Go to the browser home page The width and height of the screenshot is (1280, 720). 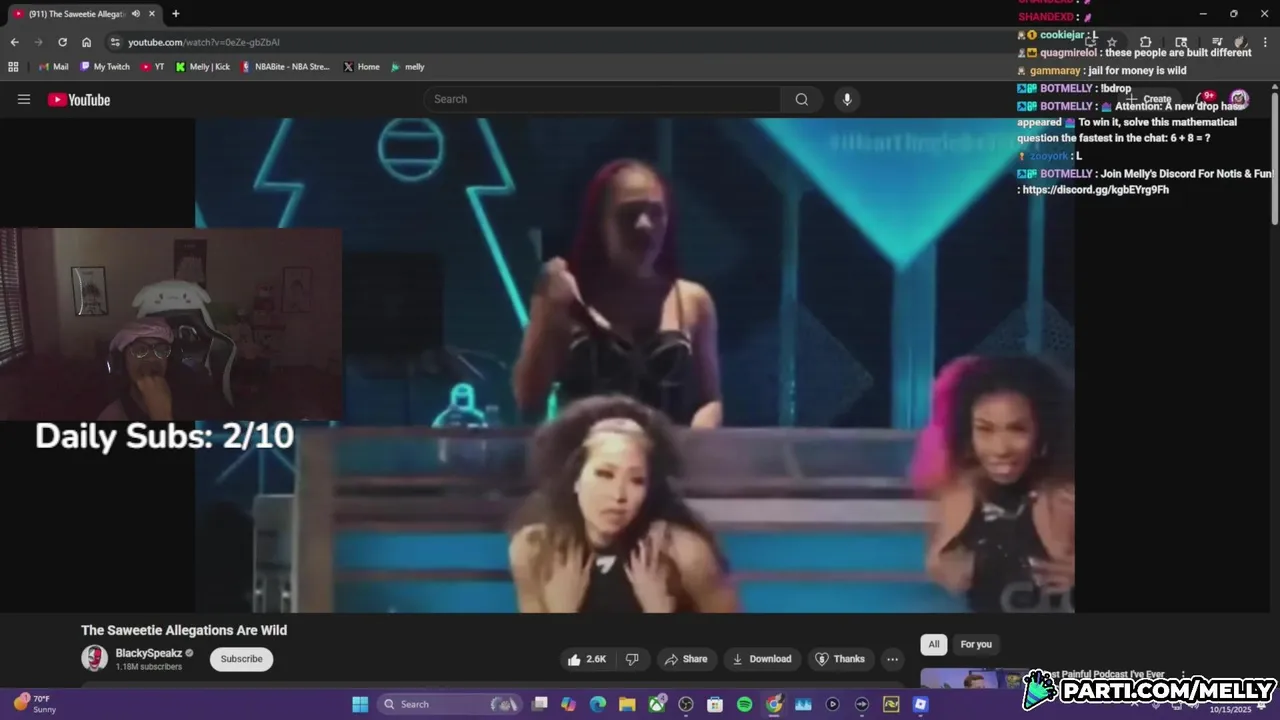tap(87, 42)
